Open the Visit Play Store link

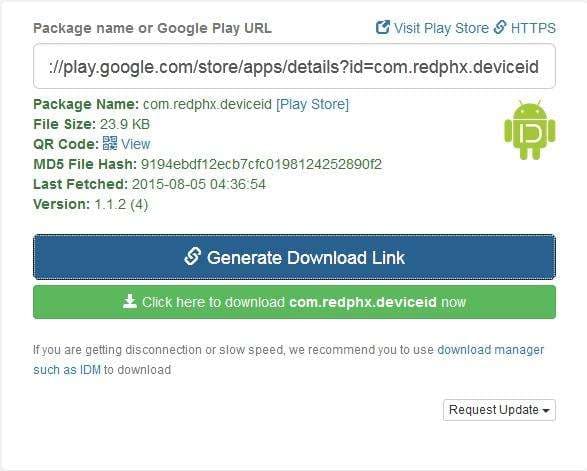click(x=441, y=28)
